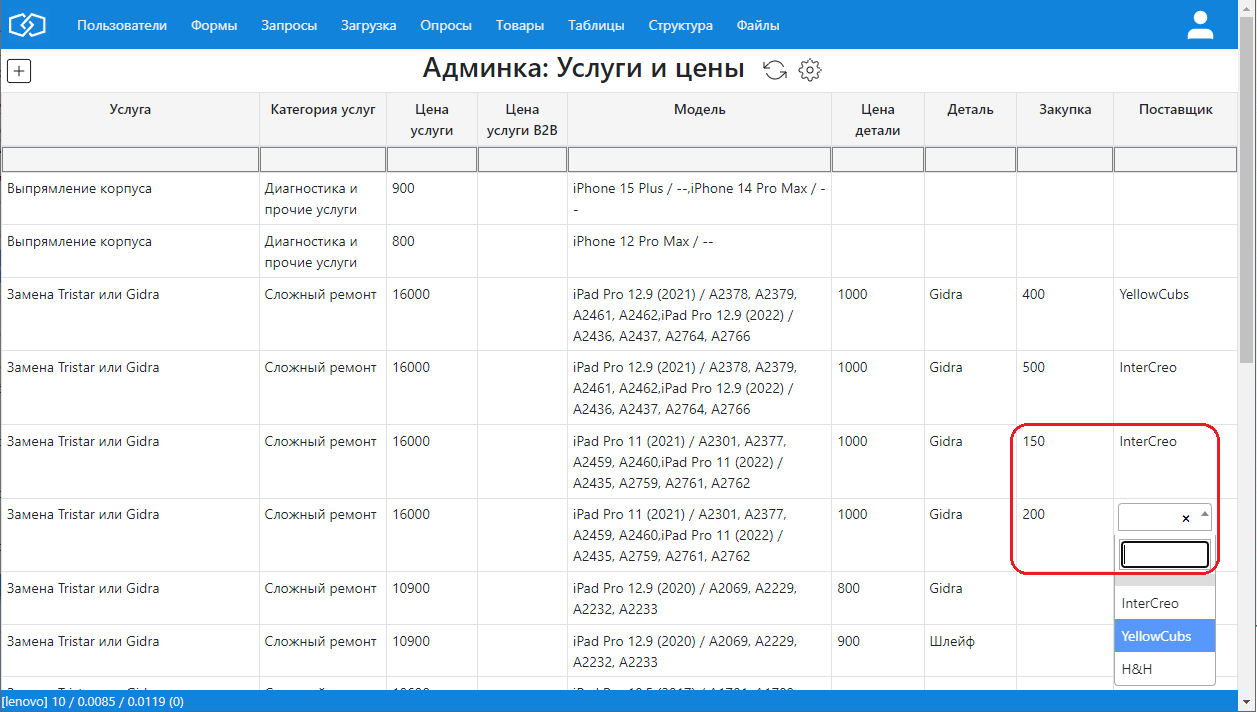Screen dimensions: 1257x712
Task: Open the Запросы menu
Action: click(x=289, y=26)
